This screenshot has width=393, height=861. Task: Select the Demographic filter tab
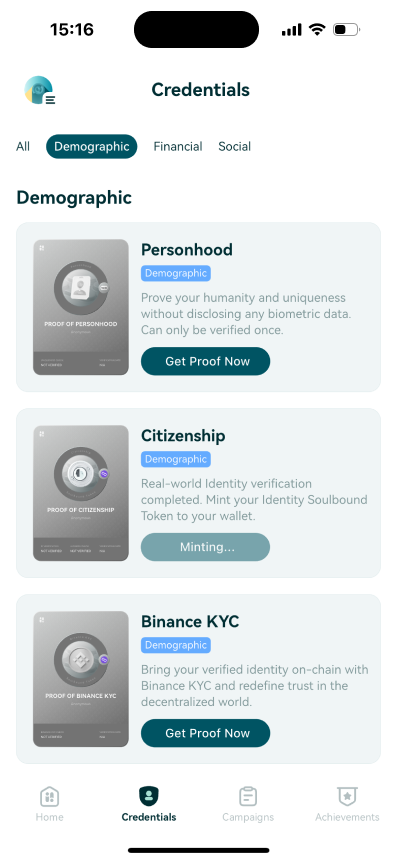click(x=92, y=147)
